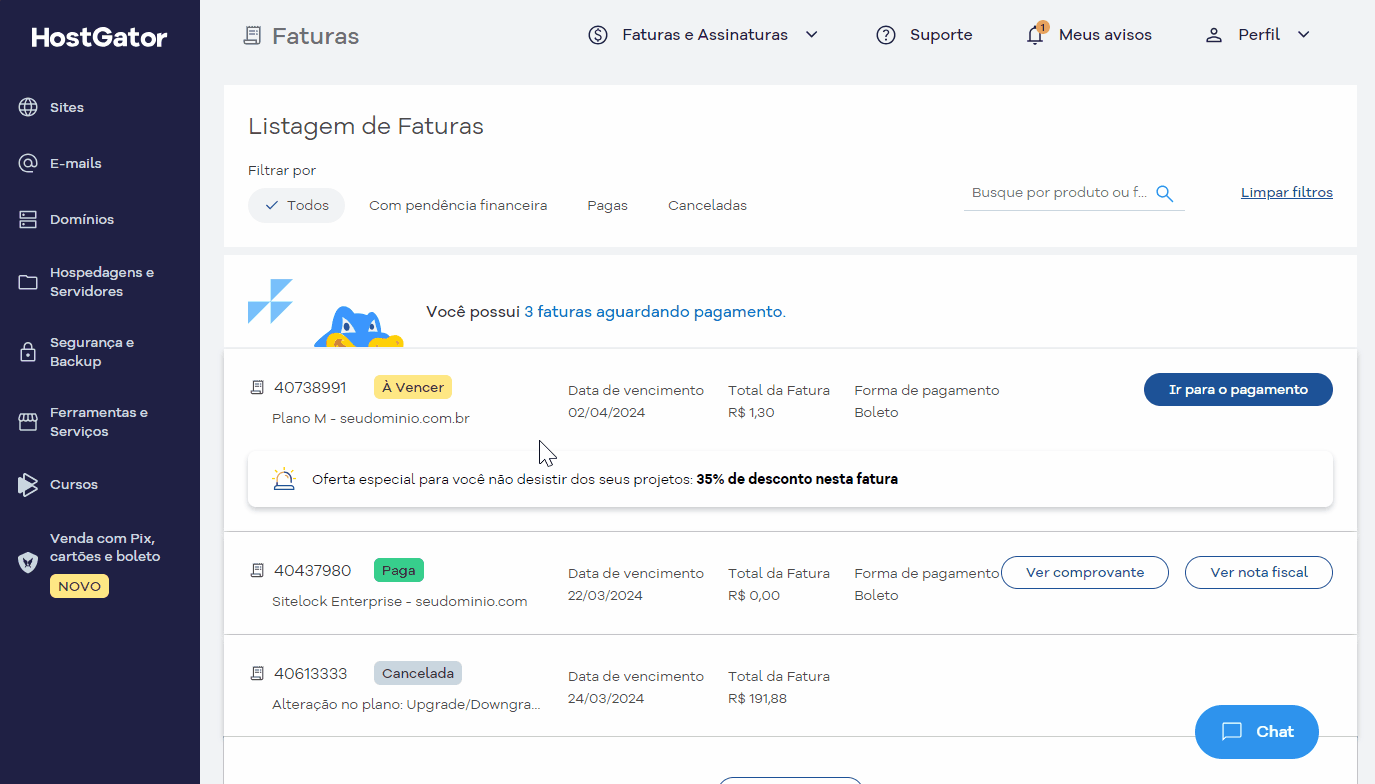Click the invoice icon beside 40613333

tap(257, 673)
